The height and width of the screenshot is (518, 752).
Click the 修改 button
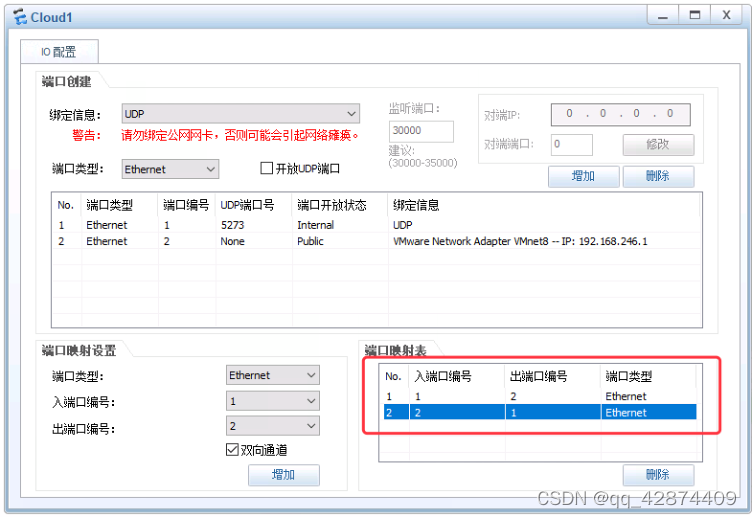point(658,144)
